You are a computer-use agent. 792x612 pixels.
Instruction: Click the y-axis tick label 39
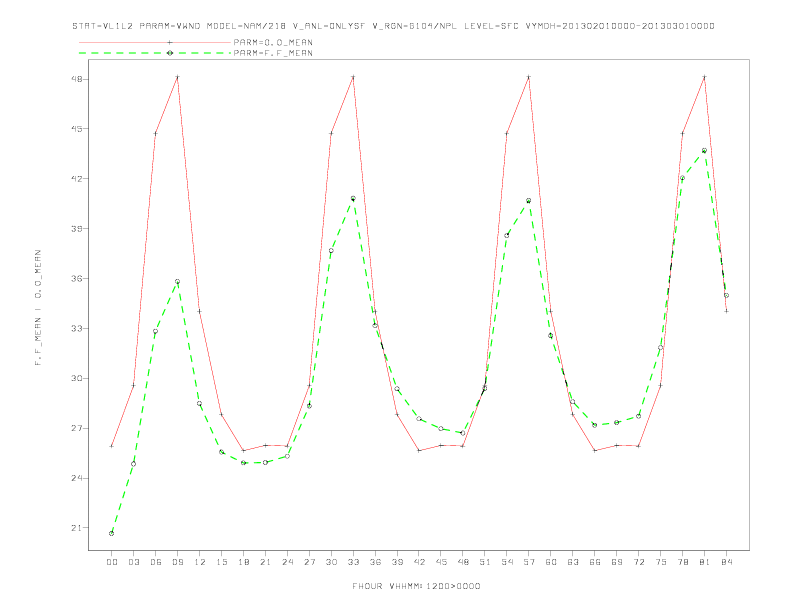[x=76, y=229]
